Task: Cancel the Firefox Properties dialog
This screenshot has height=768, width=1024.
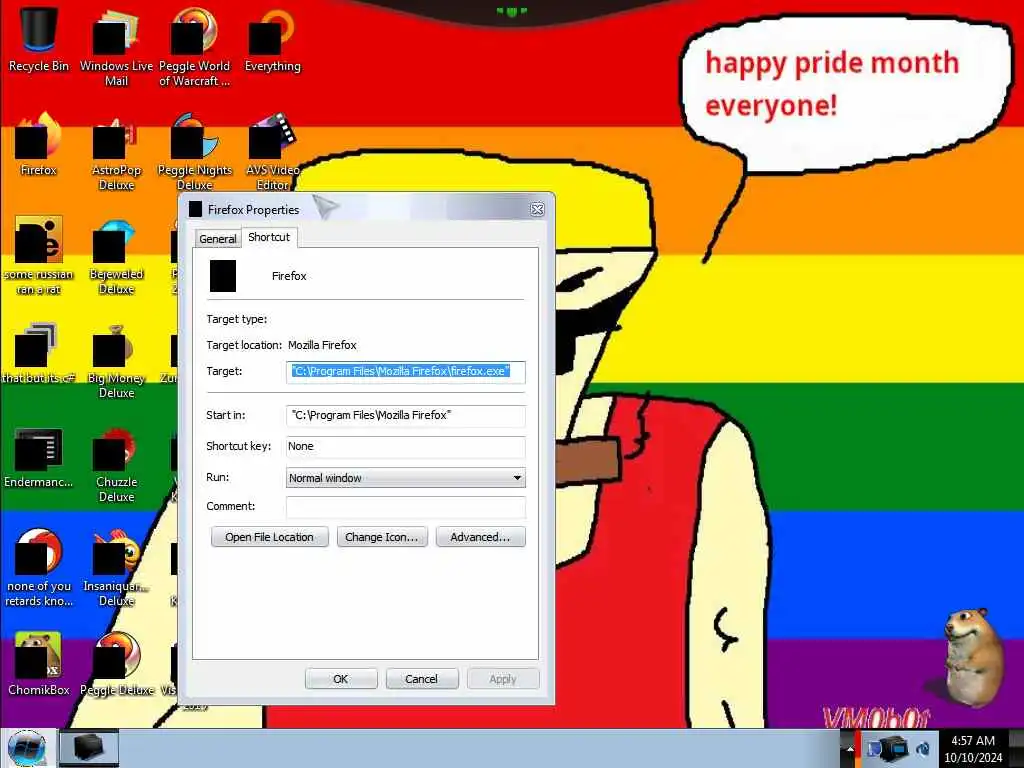Action: coord(422,679)
